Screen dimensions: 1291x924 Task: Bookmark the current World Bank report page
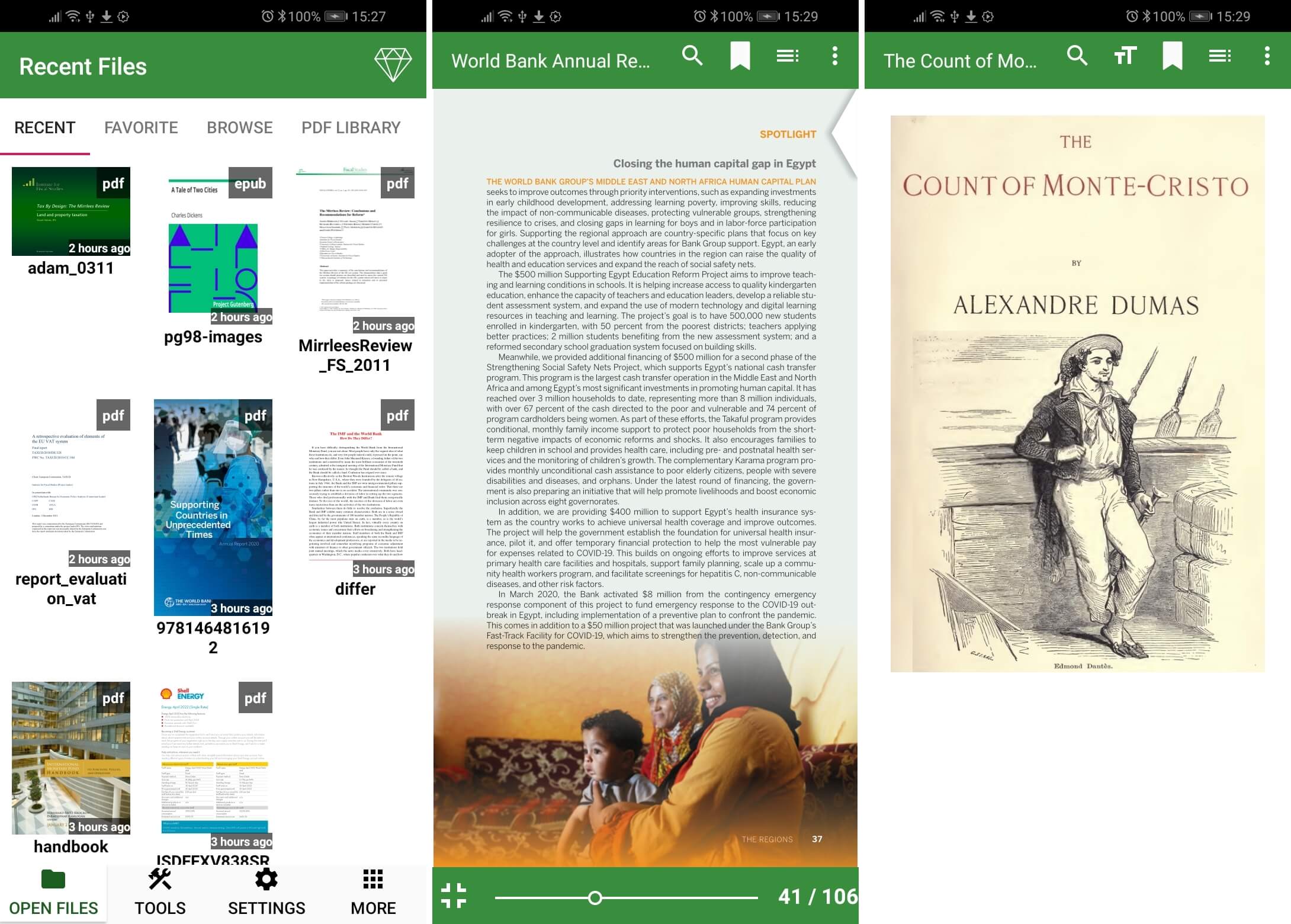[740, 56]
